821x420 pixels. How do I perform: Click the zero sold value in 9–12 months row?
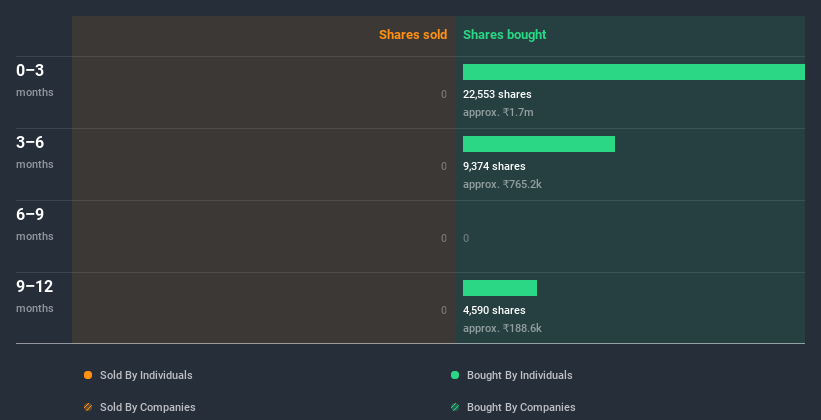point(444,311)
